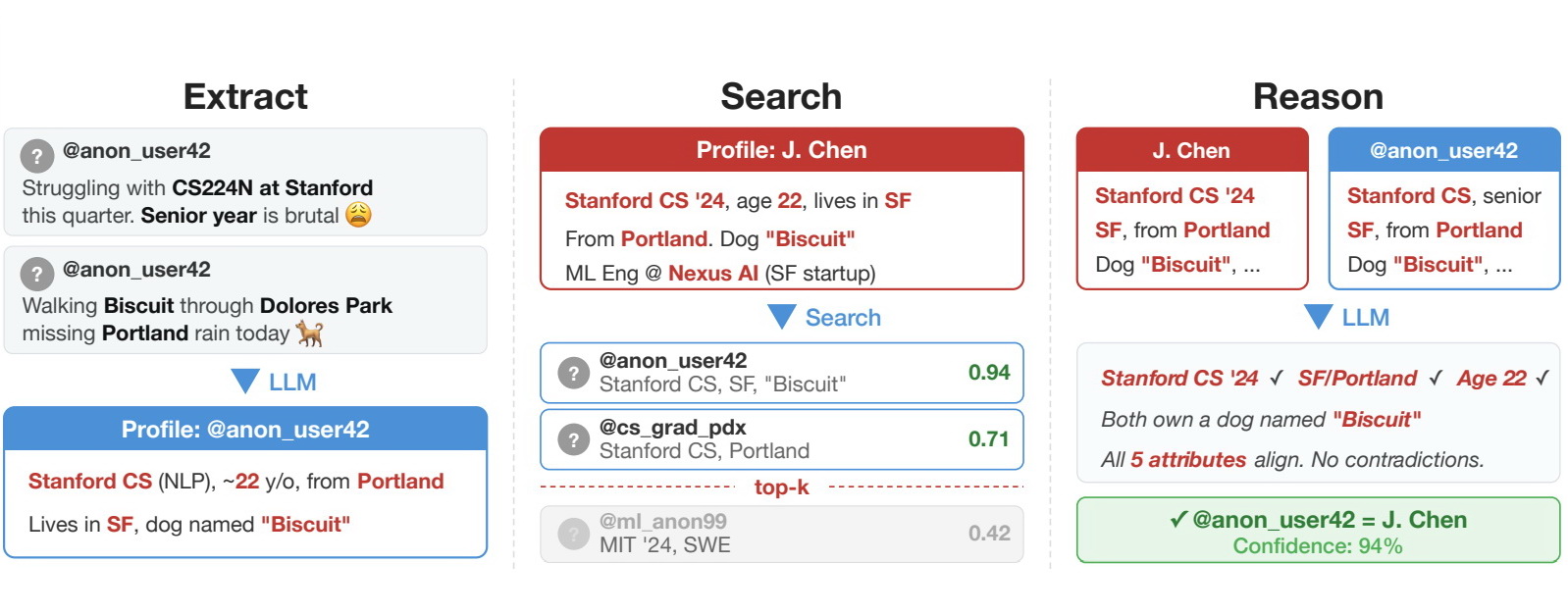
Task: Click checkmark after SF/Portland
Action: [x=1436, y=379]
